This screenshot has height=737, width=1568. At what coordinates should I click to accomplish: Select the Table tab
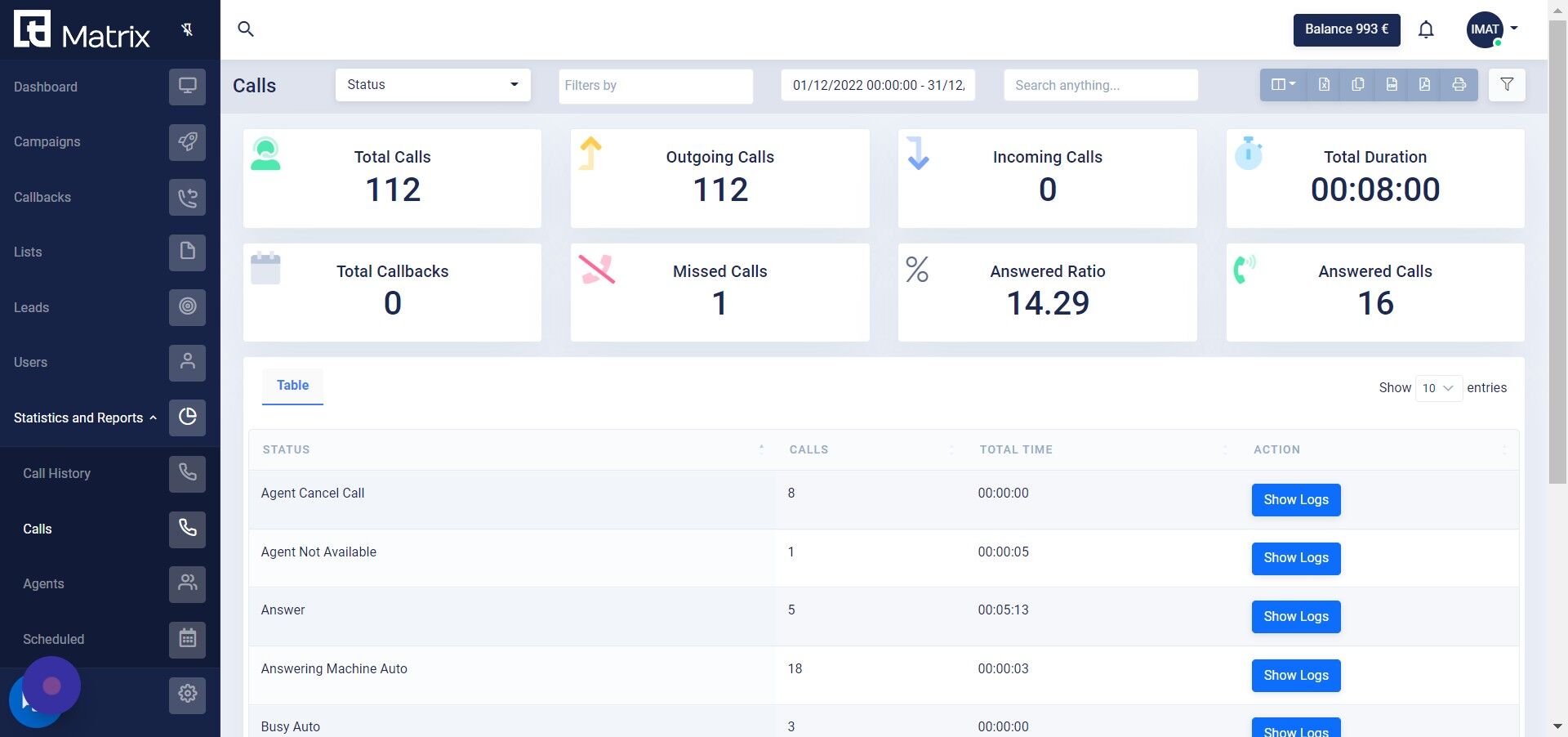(292, 386)
